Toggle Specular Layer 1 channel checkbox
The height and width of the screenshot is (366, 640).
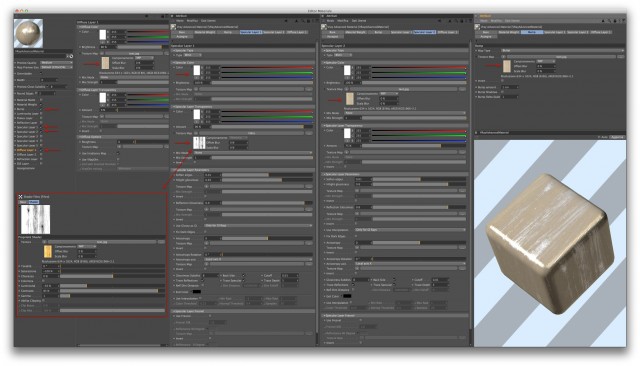tap(41, 127)
